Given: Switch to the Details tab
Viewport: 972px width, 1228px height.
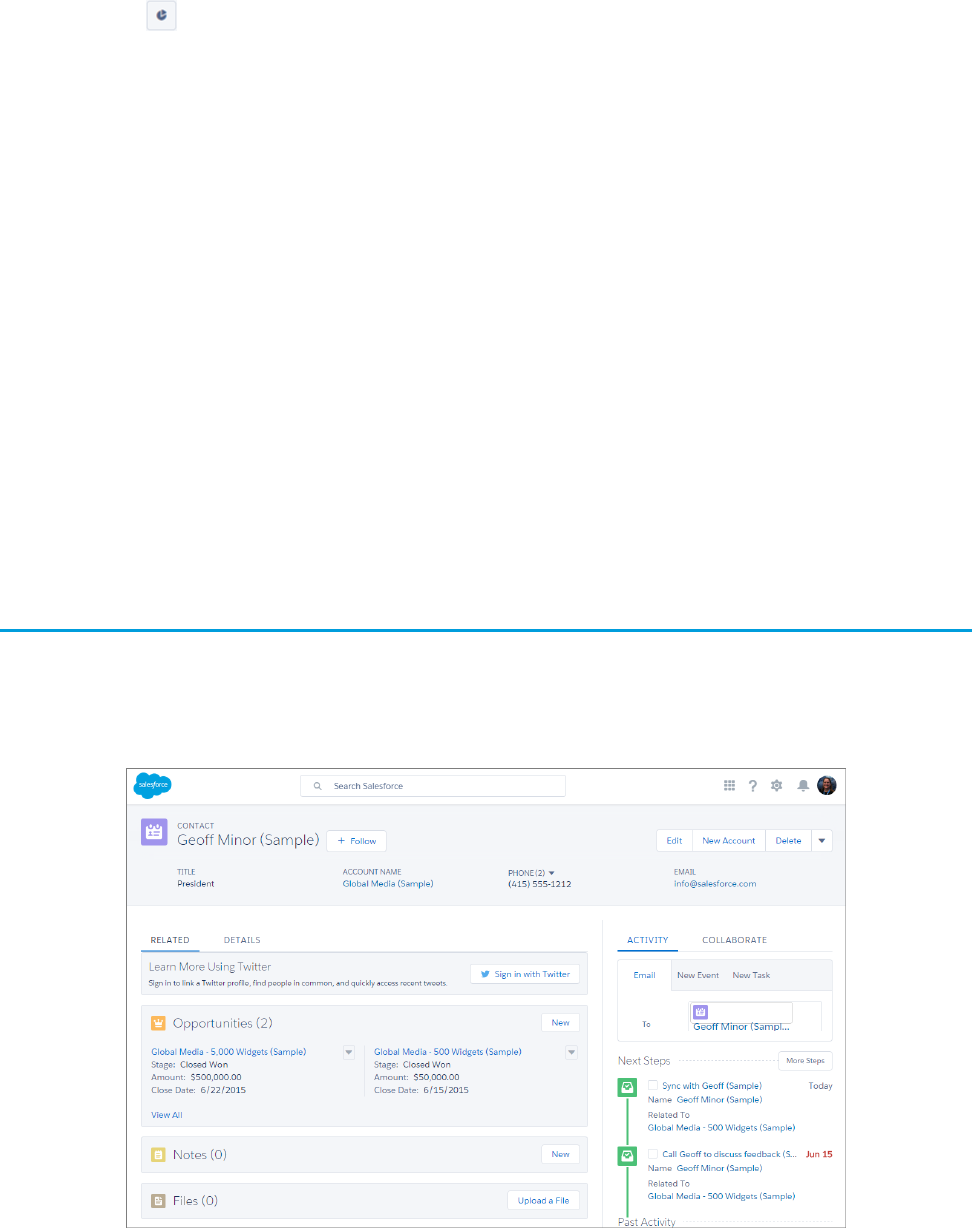Looking at the screenshot, I should [x=242, y=940].
